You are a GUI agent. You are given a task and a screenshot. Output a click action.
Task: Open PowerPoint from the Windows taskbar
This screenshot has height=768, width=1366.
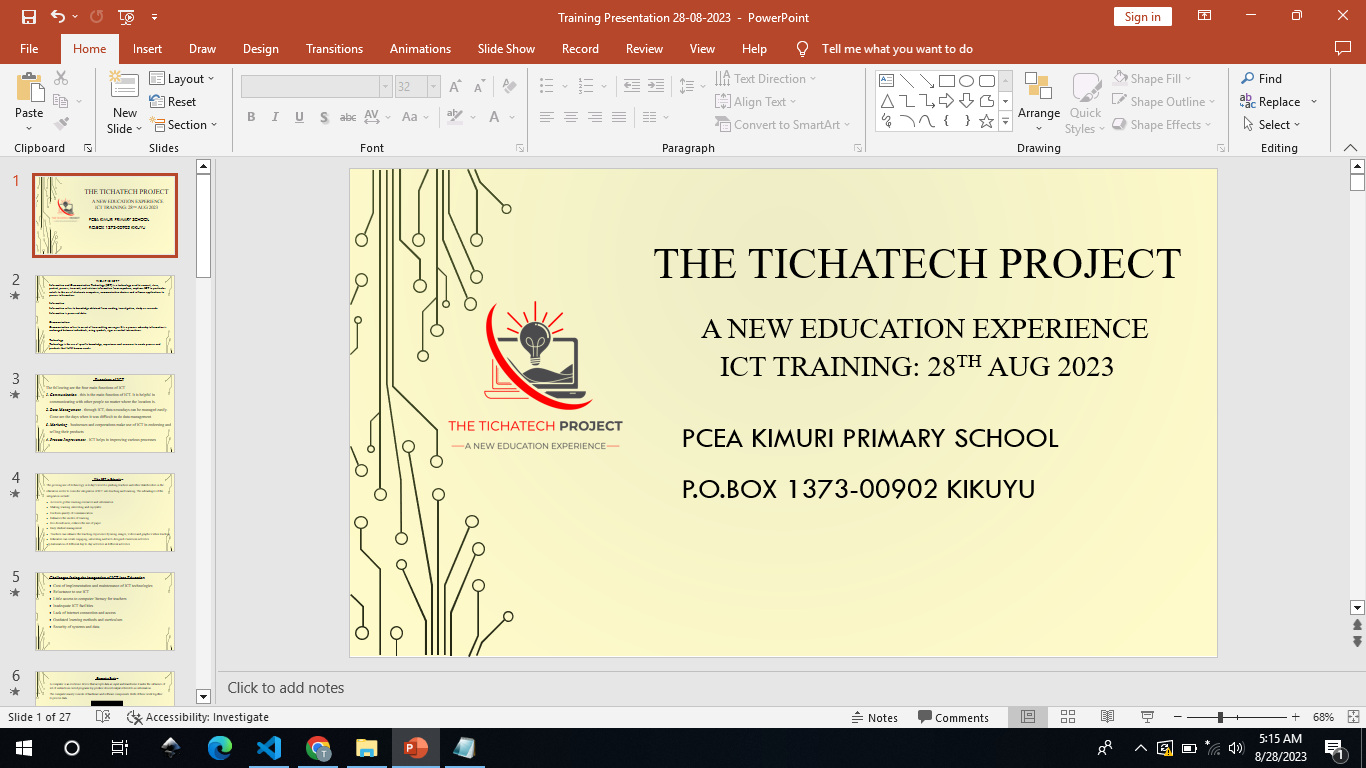tap(414, 748)
